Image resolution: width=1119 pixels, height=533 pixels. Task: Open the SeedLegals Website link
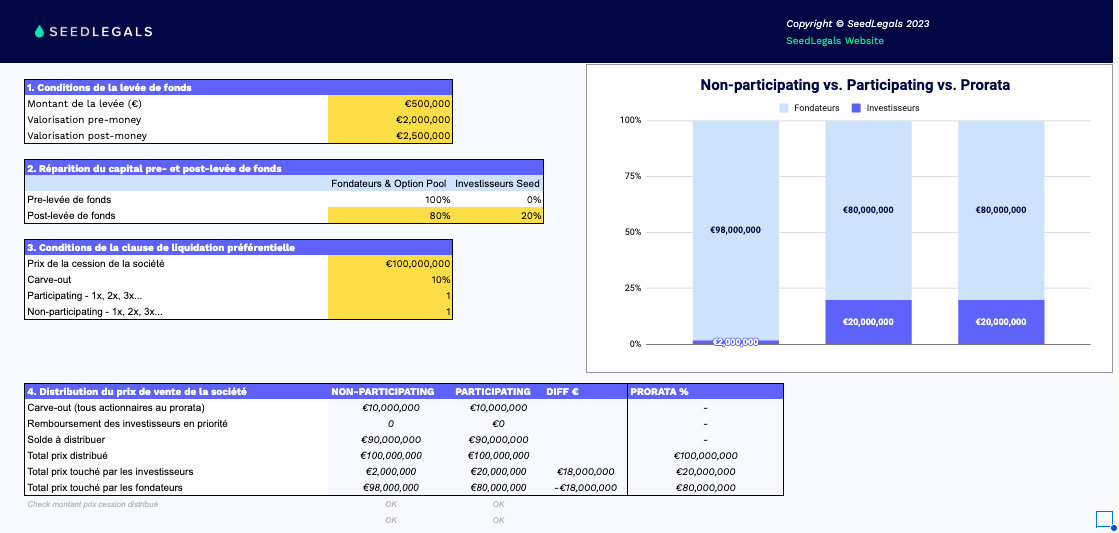[x=834, y=41]
